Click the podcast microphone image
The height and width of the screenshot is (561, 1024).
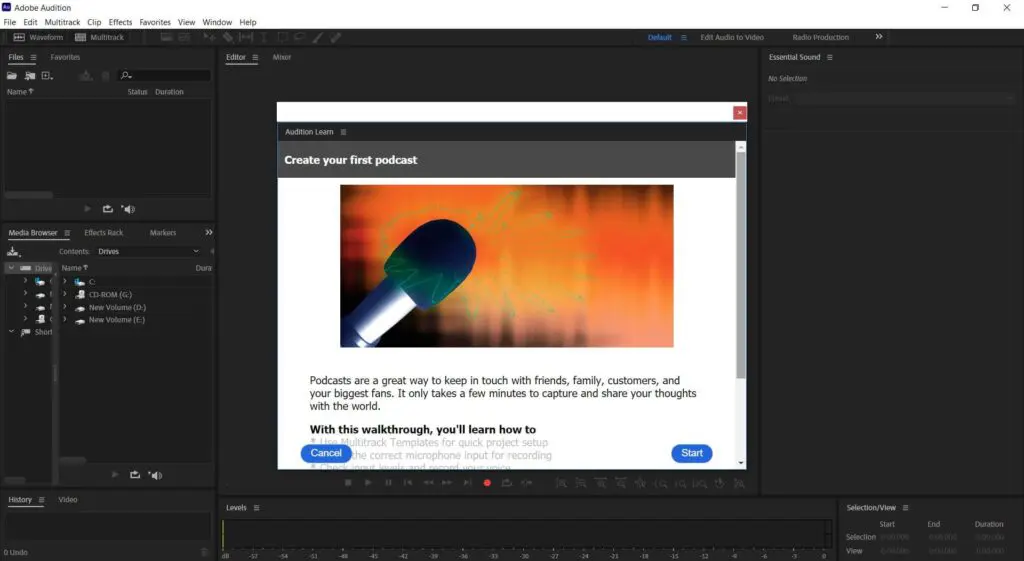(507, 266)
